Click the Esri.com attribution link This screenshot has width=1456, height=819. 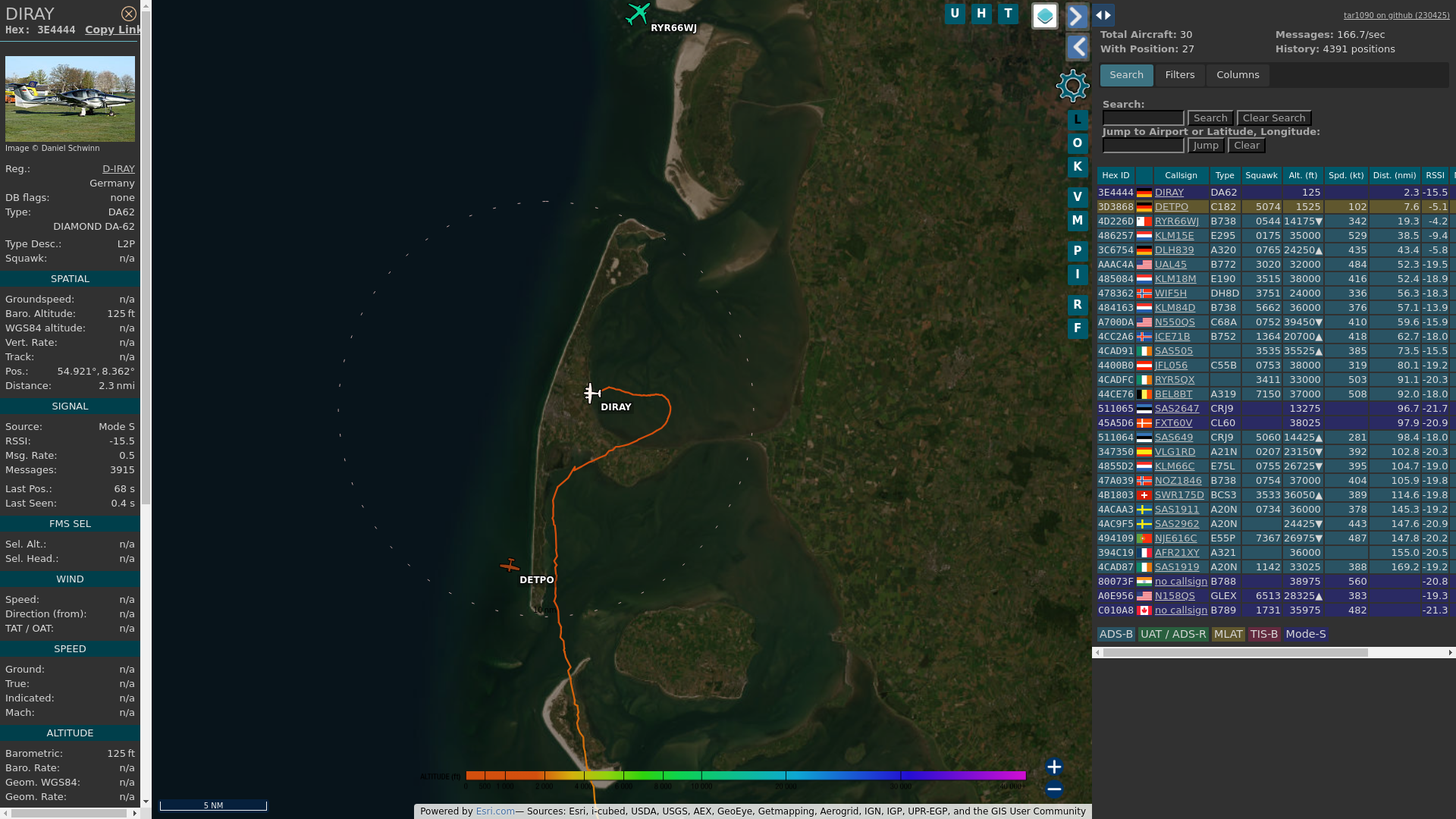click(x=495, y=811)
